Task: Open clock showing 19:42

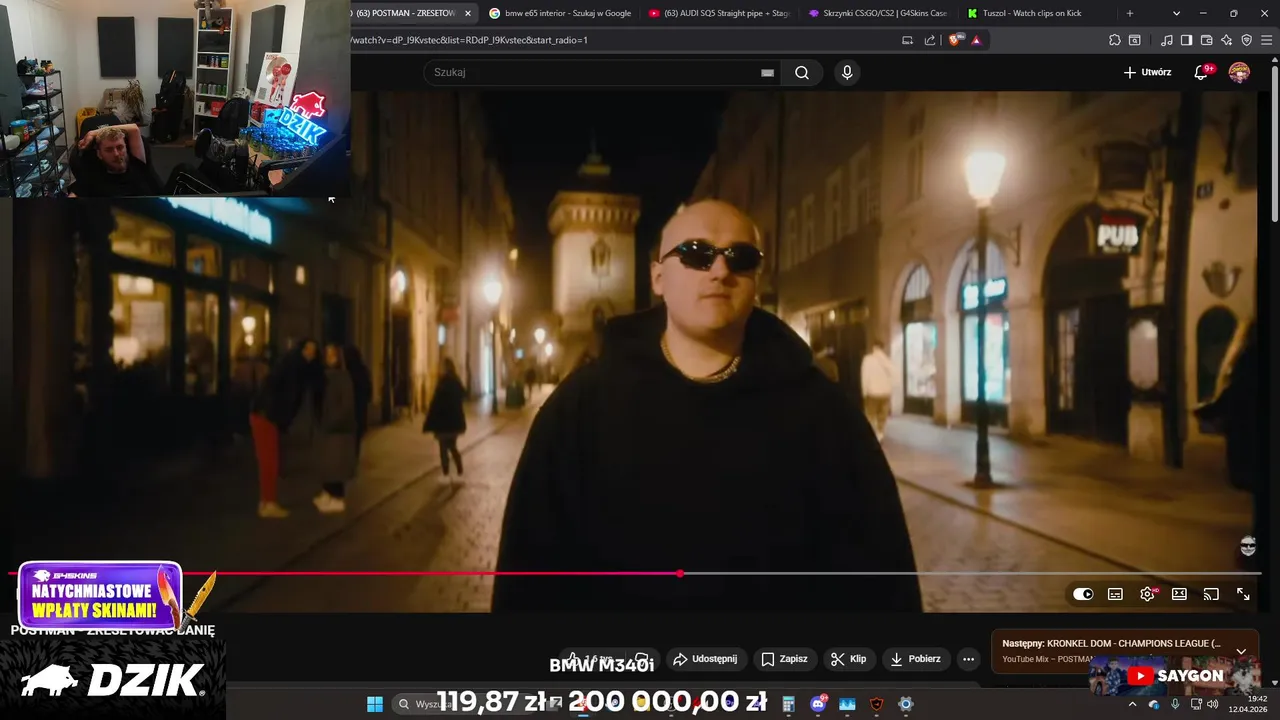Action: [1250, 704]
